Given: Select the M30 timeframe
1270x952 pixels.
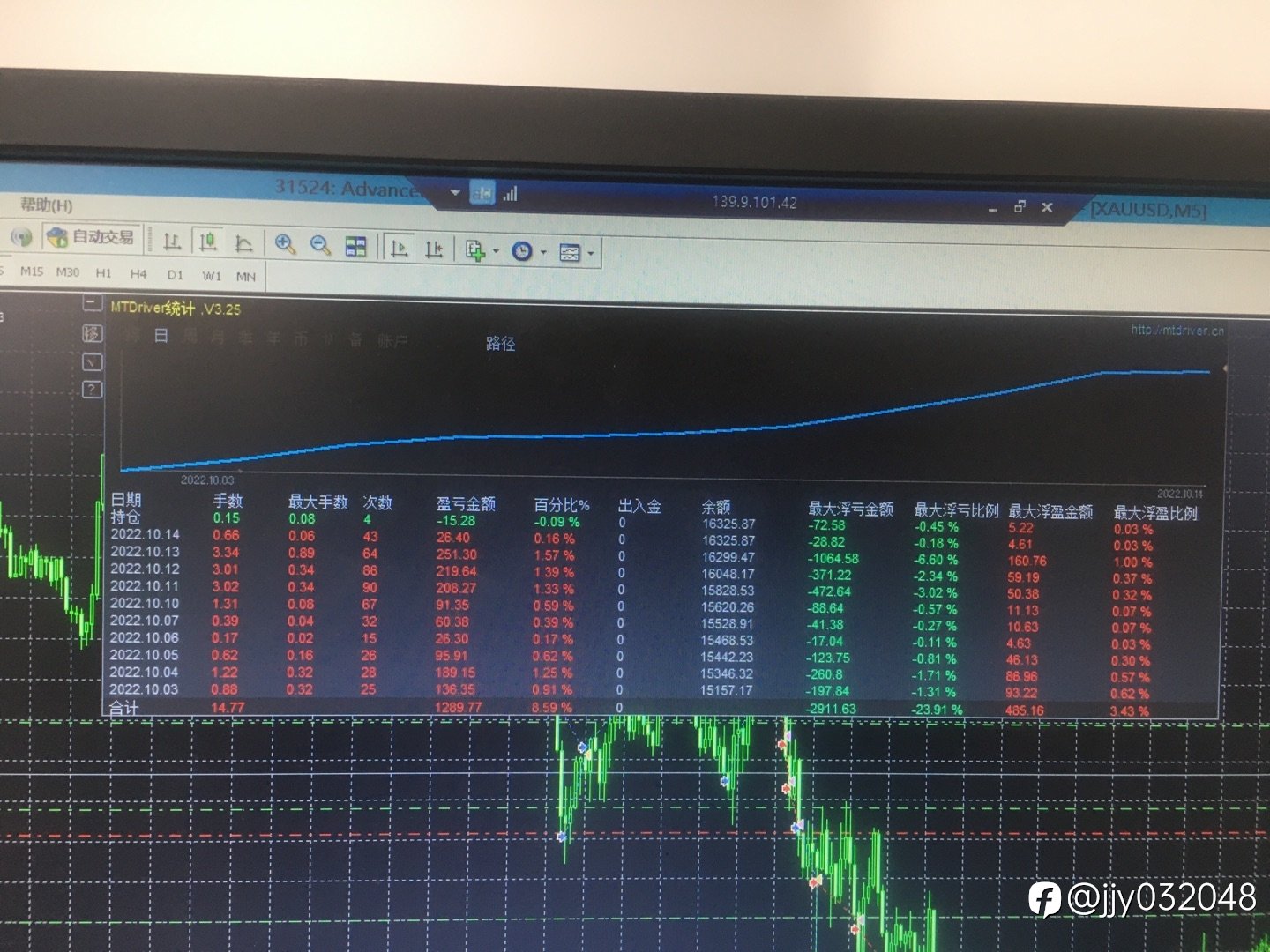Looking at the screenshot, I should click(x=68, y=272).
